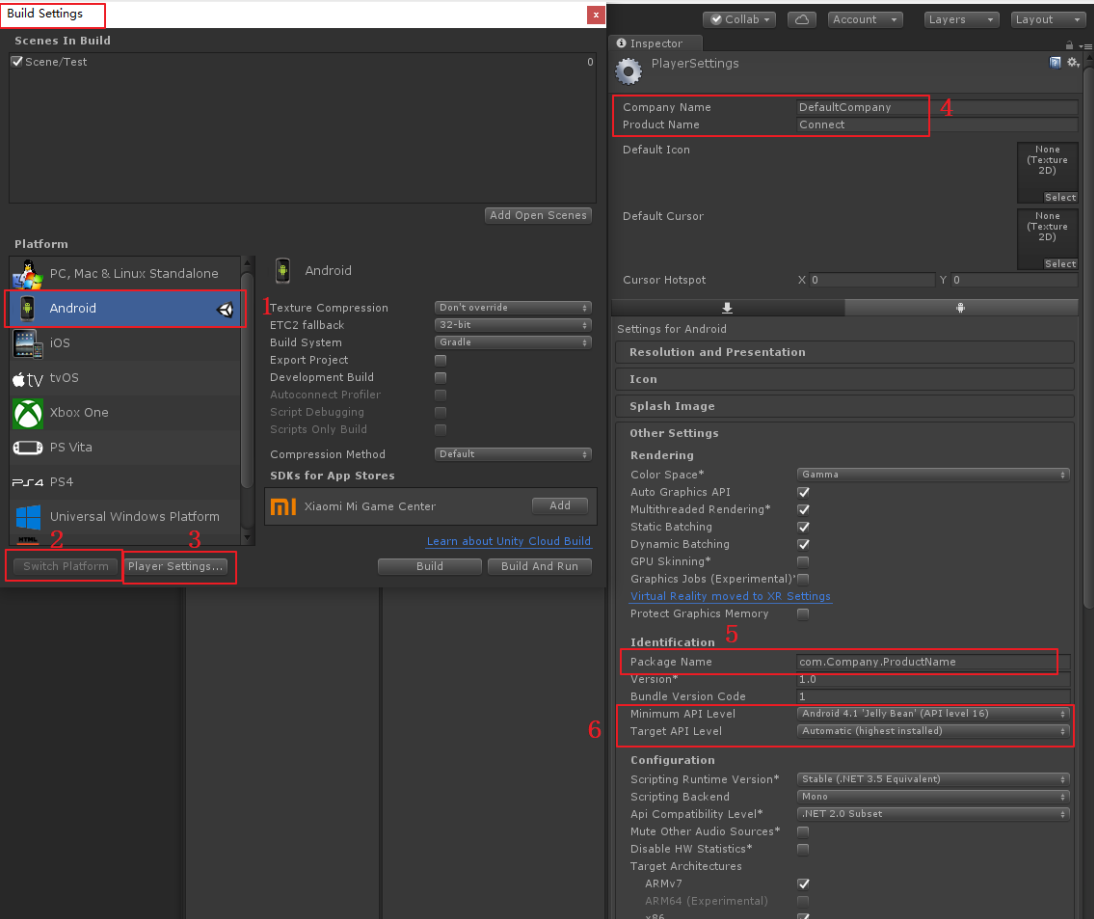Open the Texture Compression dropdown
1094x919 pixels.
pos(512,307)
